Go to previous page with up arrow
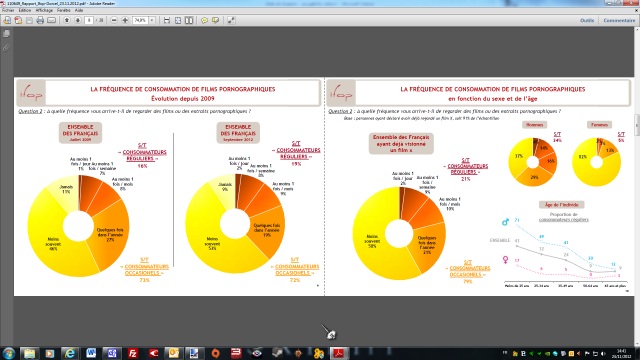The width and height of the screenshot is (640, 360). pyautogui.click(x=67, y=20)
